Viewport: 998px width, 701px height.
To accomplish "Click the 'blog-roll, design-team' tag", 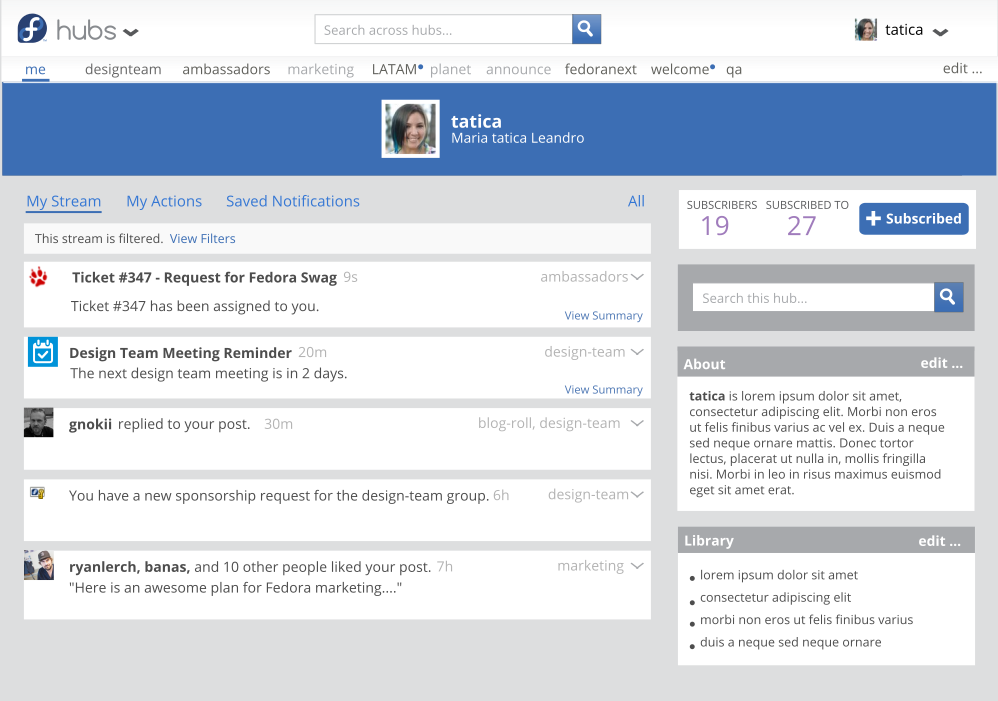I will coord(549,423).
